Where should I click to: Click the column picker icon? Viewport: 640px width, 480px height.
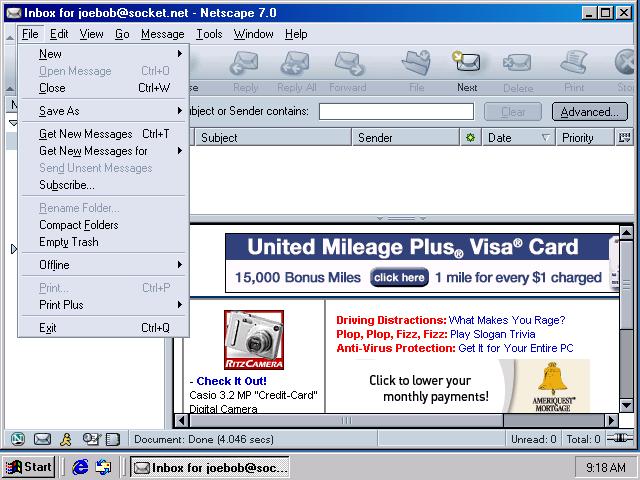pos(624,138)
